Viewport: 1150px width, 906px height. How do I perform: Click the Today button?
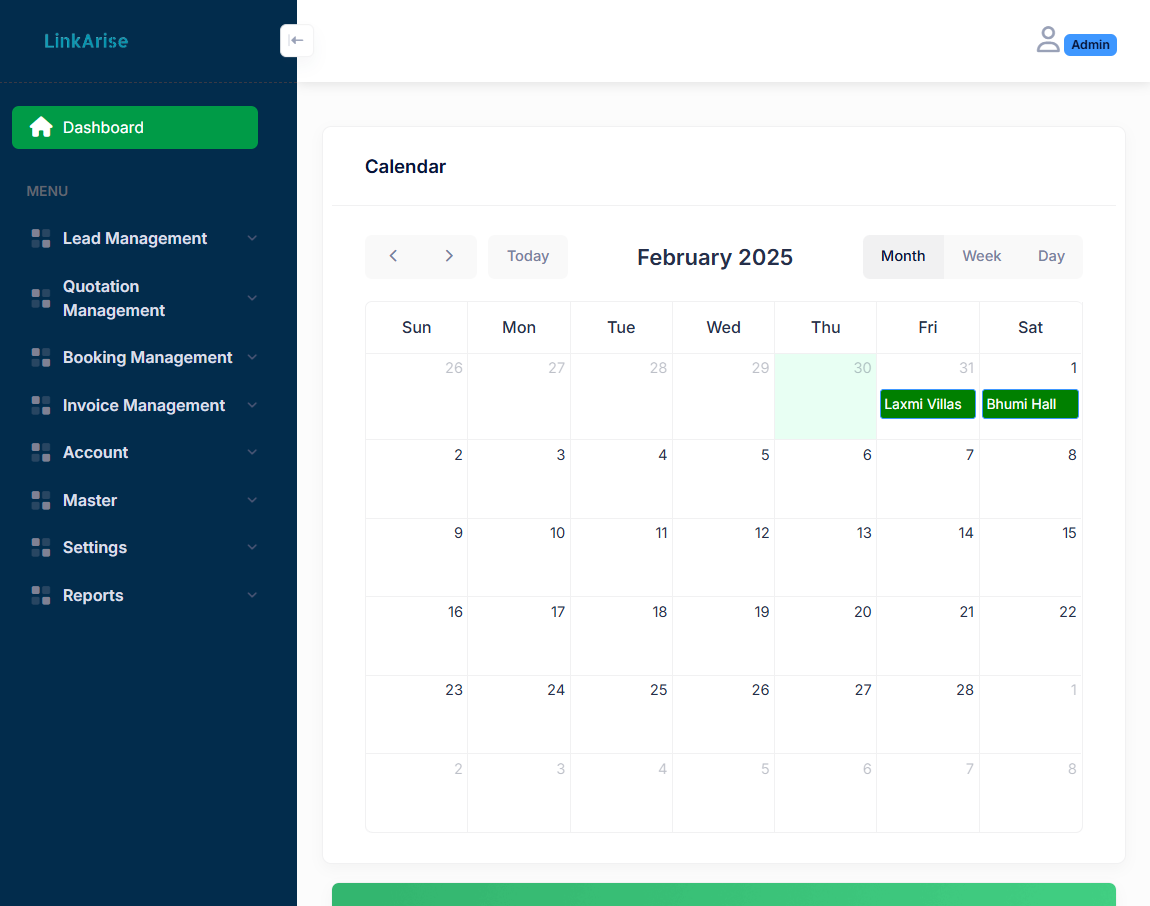point(527,256)
